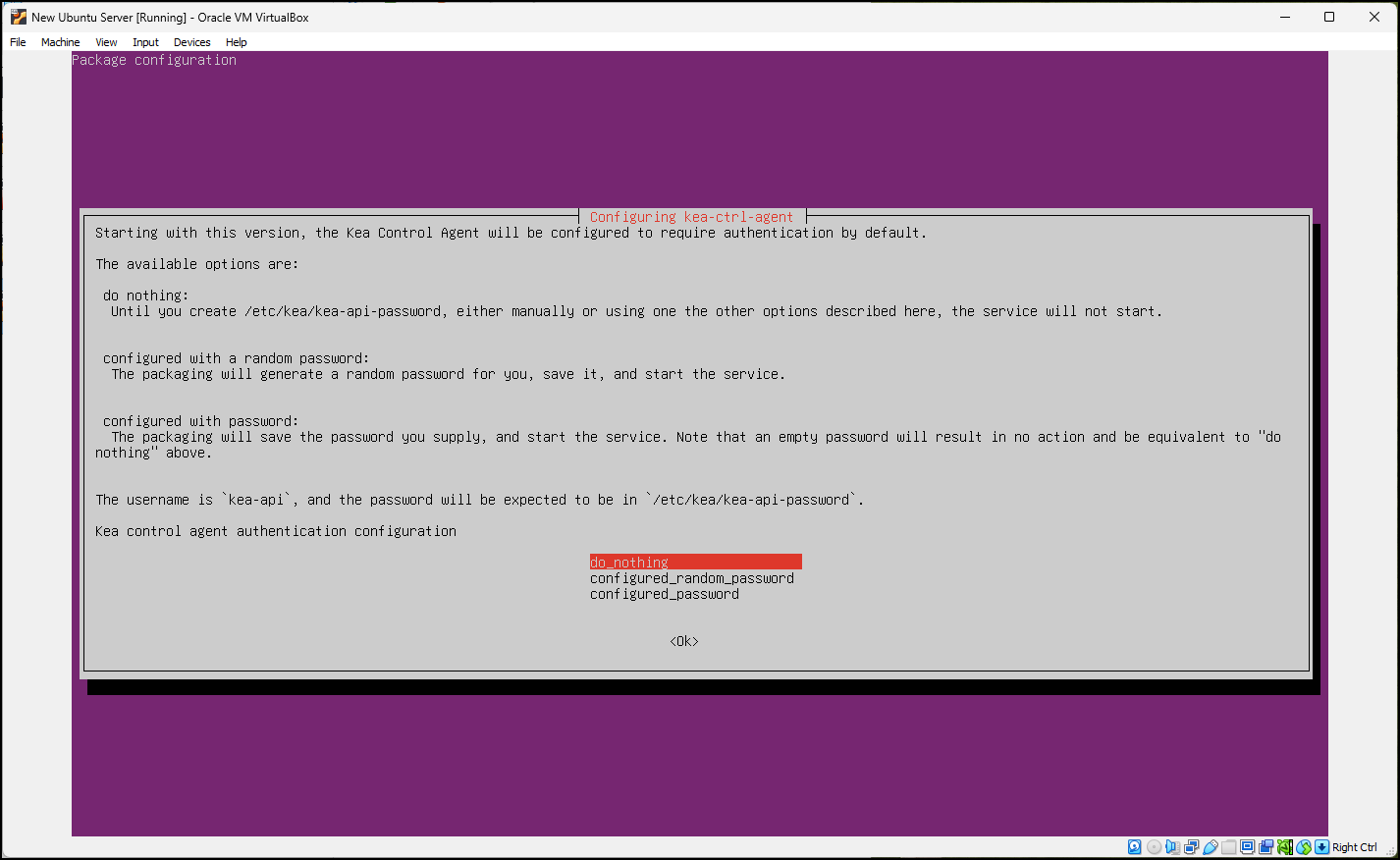Select the configured_random_password option
Image resolution: width=1400 pixels, height=860 pixels.
691,577
